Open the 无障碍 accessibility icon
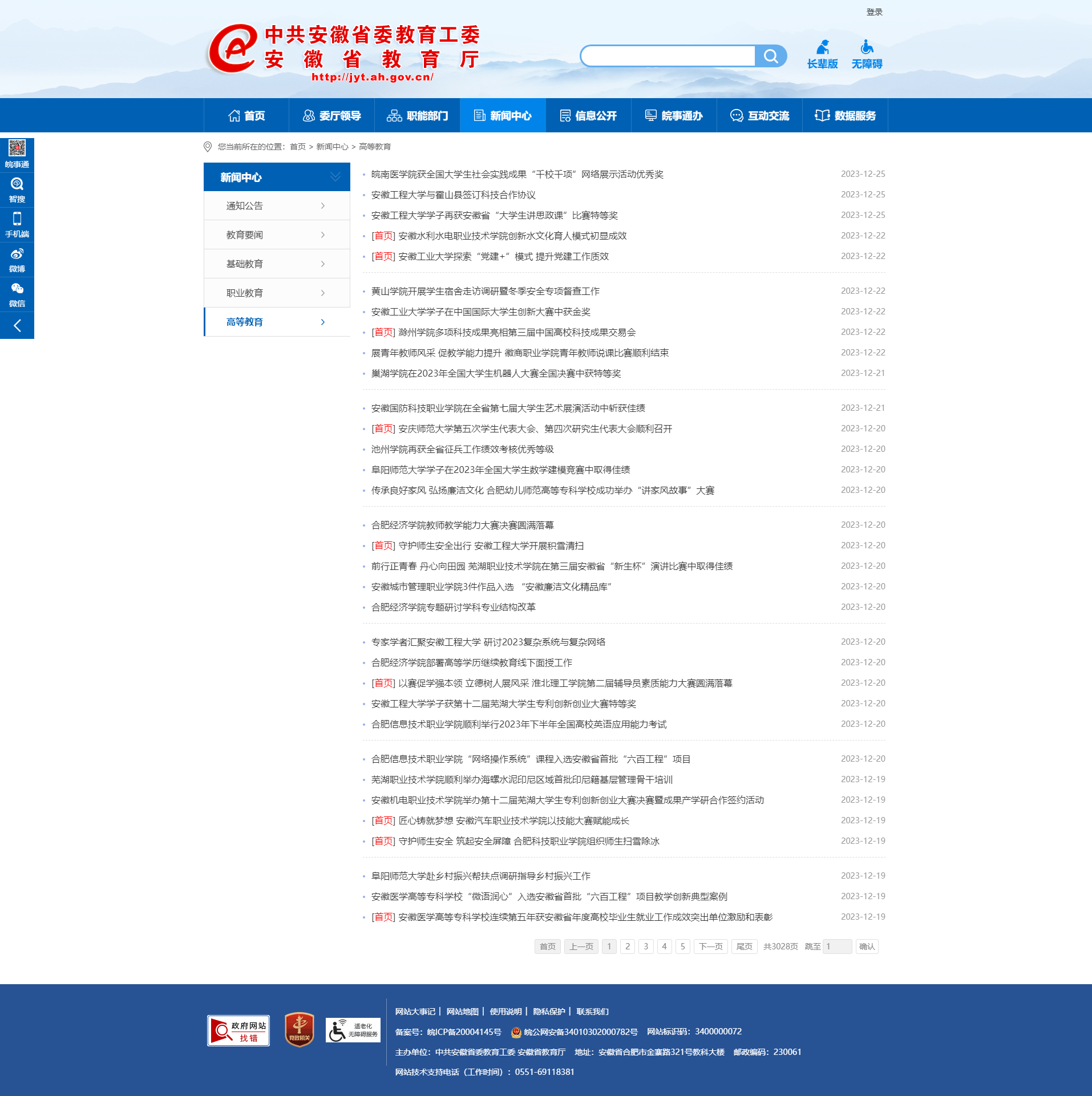 867,55
